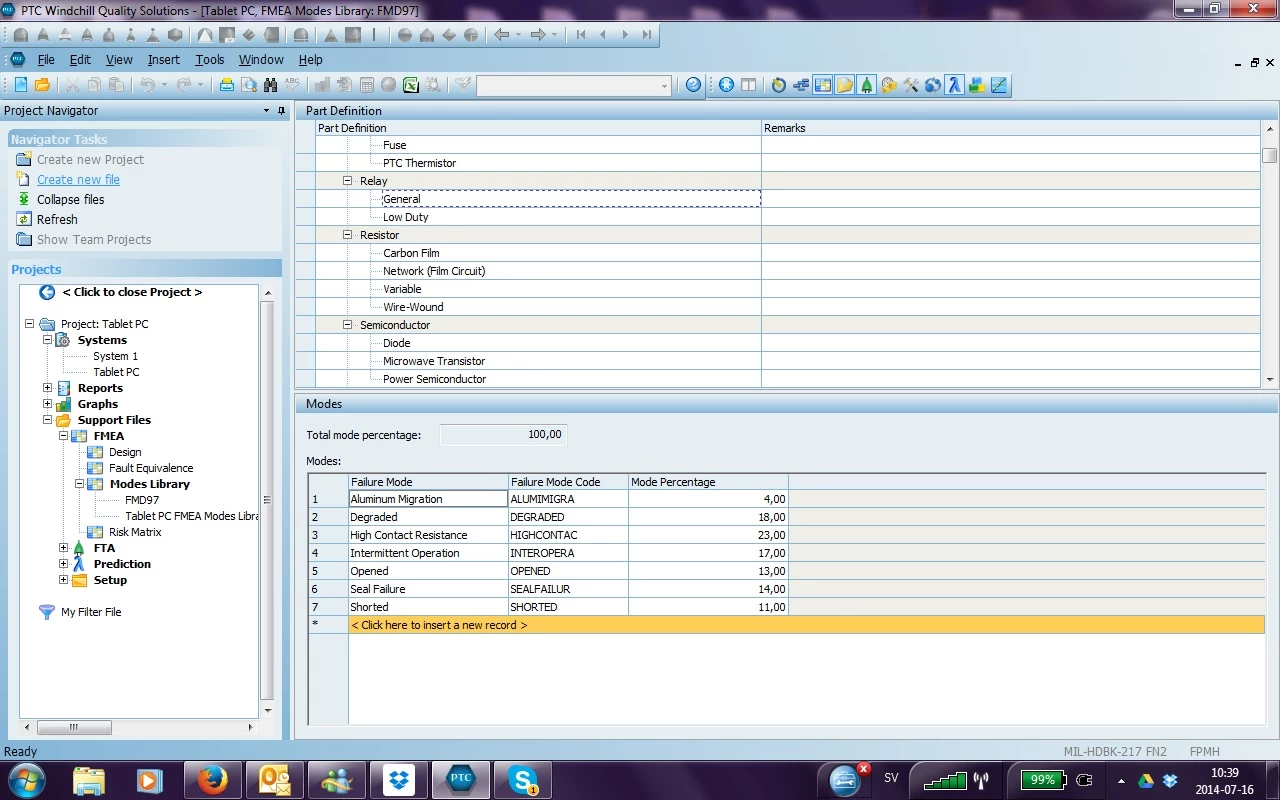
Task: Select Risk Matrix in the project tree
Action: click(135, 532)
